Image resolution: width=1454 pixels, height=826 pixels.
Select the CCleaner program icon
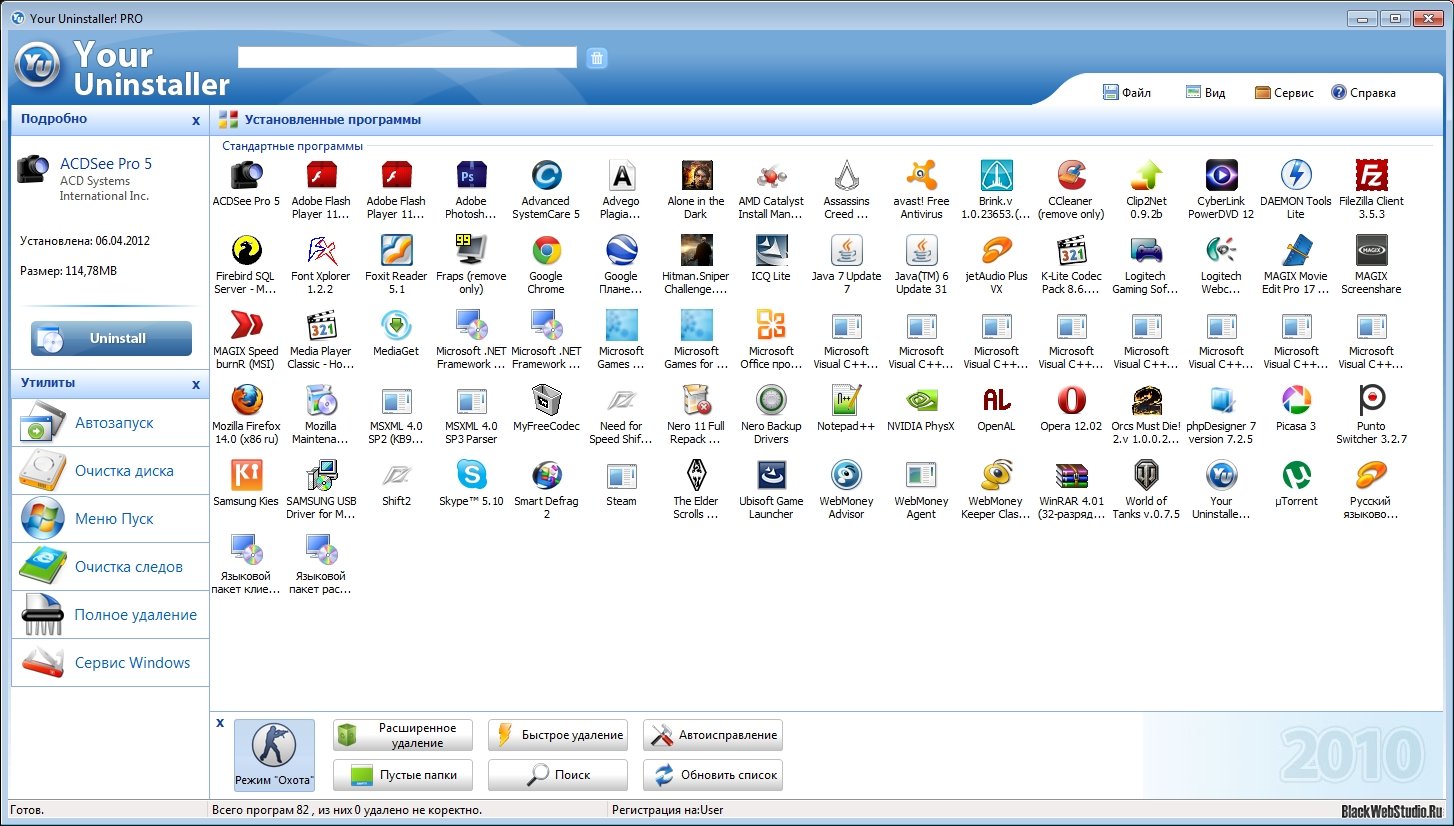tap(1071, 175)
